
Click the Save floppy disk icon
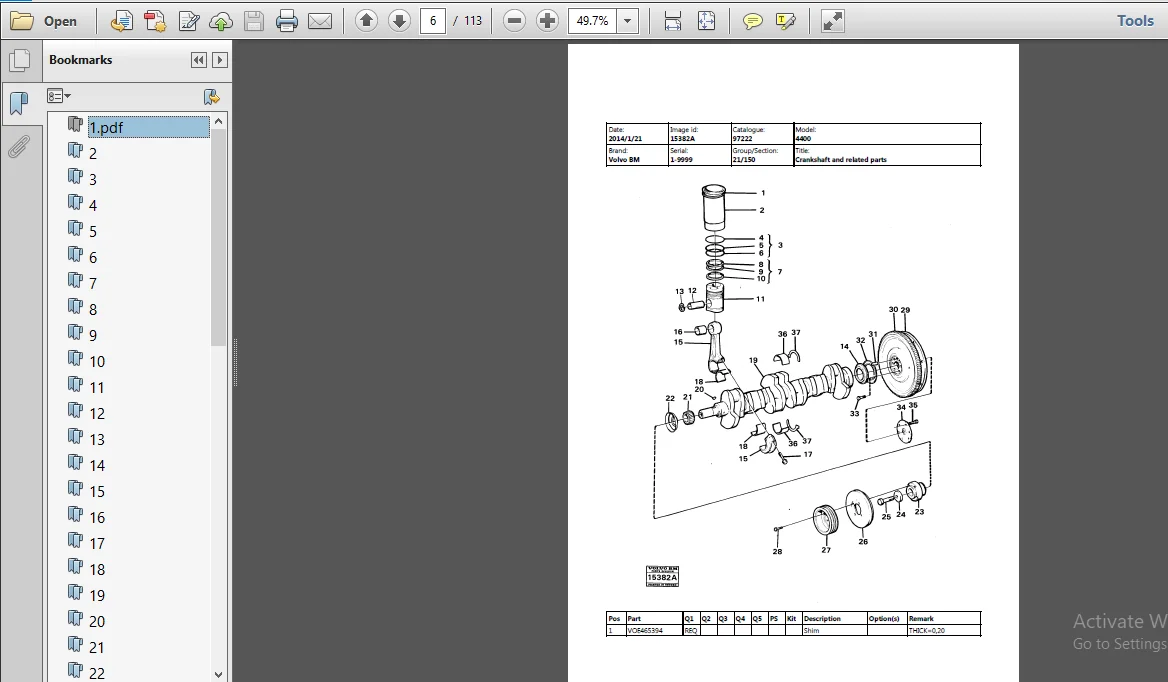[254, 21]
